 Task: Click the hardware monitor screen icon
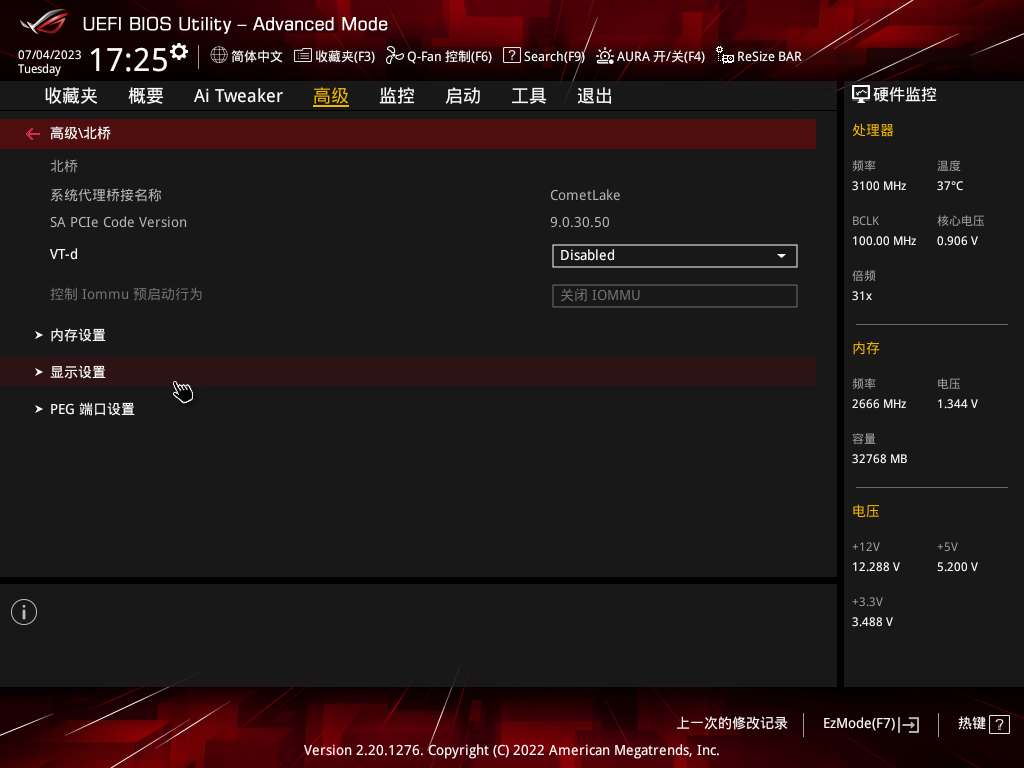point(861,95)
